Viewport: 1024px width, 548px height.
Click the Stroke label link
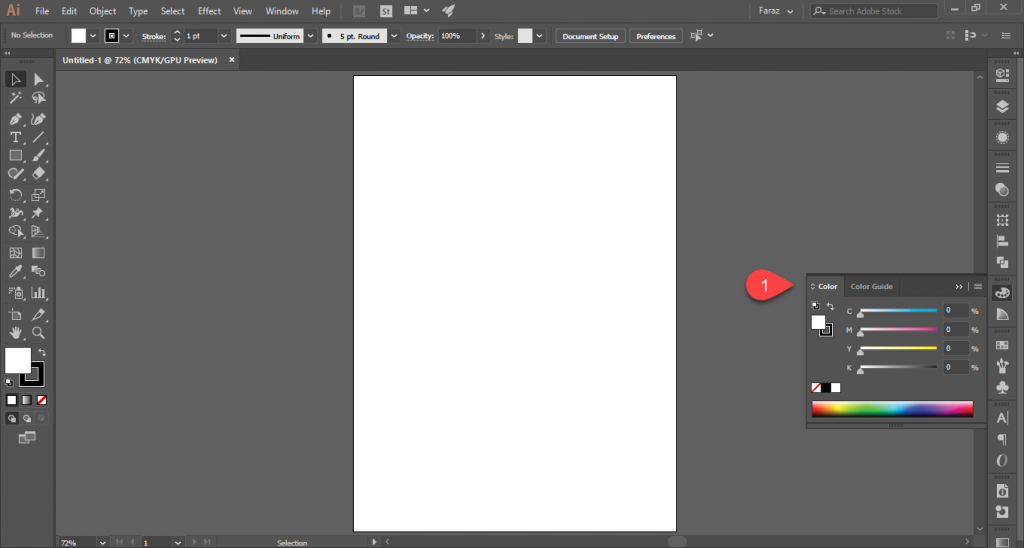[x=153, y=37]
